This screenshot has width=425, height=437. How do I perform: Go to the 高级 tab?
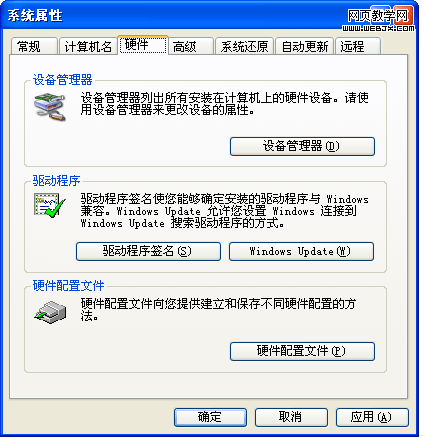click(x=191, y=46)
